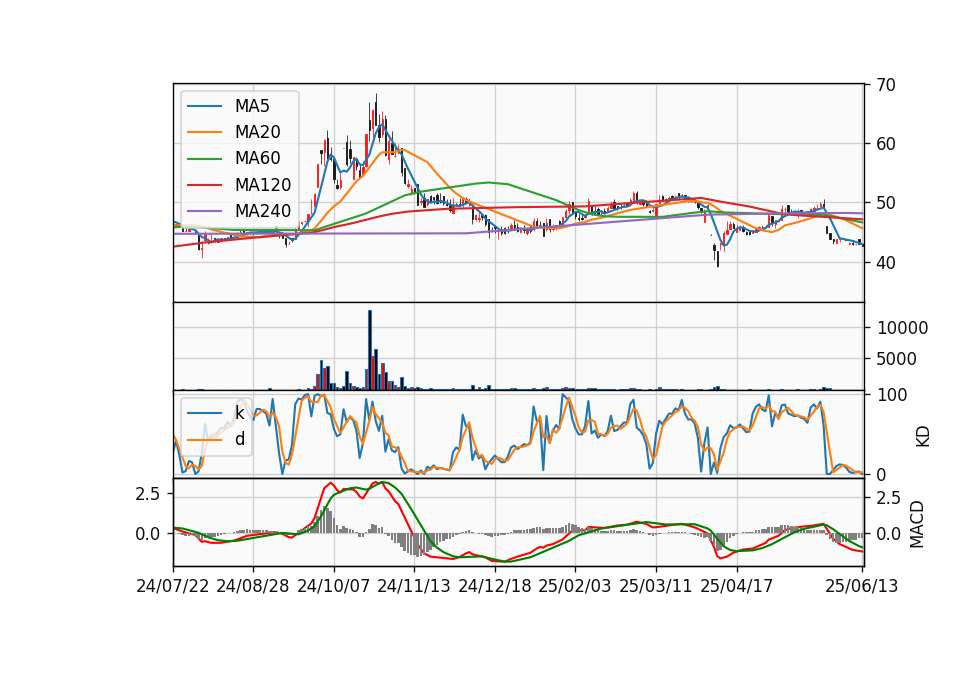960x690 pixels.
Task: Click the purple MA240 legend line sample
Action: click(x=204, y=212)
